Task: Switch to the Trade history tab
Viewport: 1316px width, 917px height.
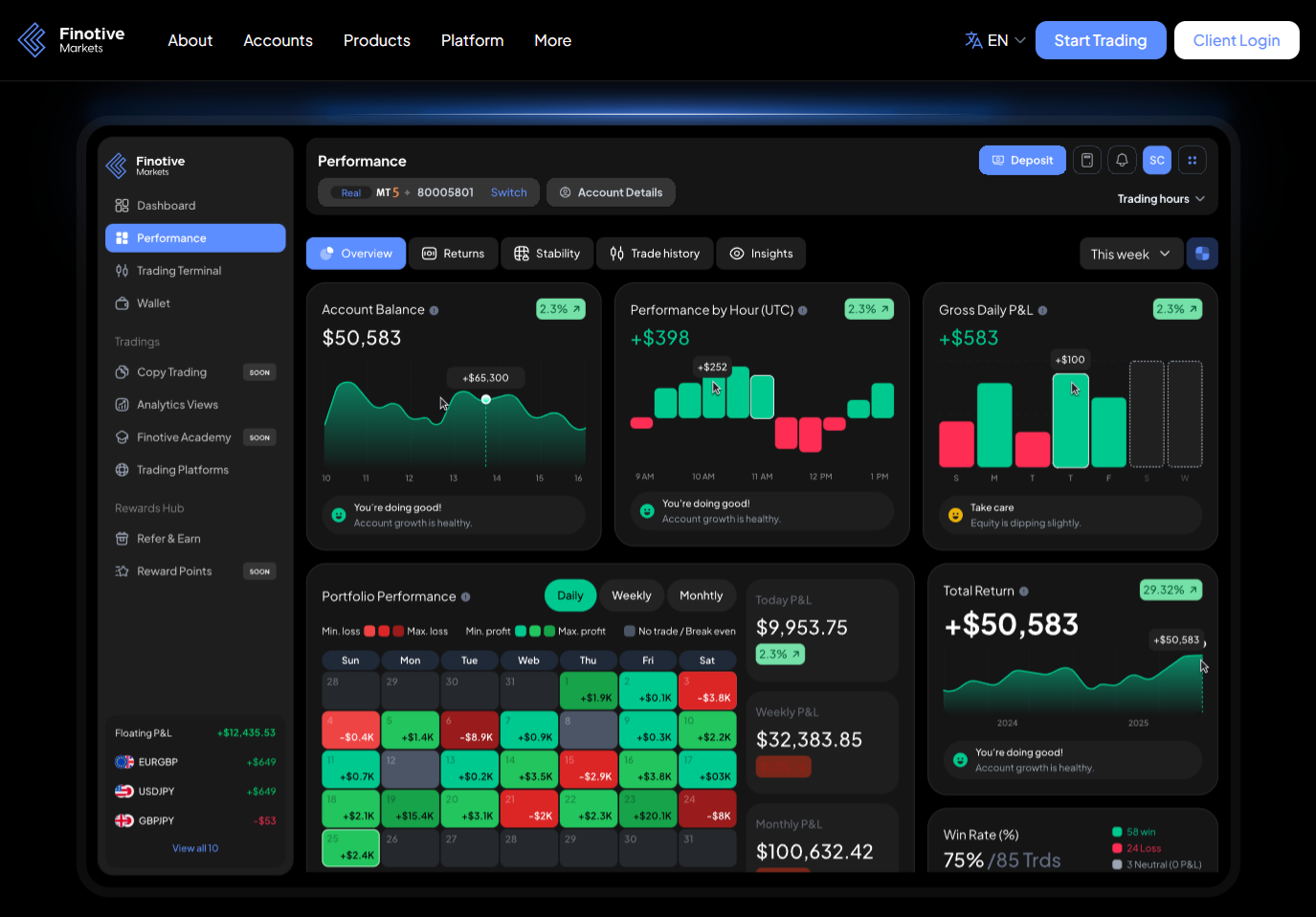Action: point(656,254)
